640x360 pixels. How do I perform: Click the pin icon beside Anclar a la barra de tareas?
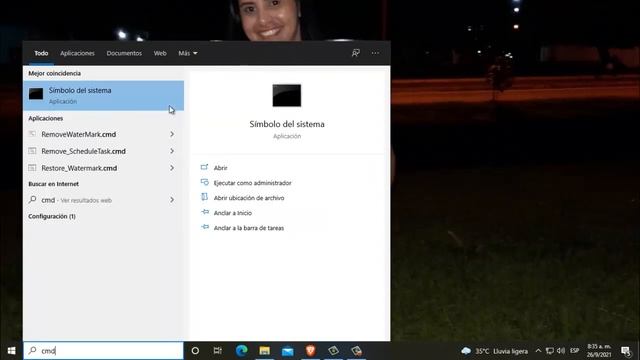click(205, 227)
